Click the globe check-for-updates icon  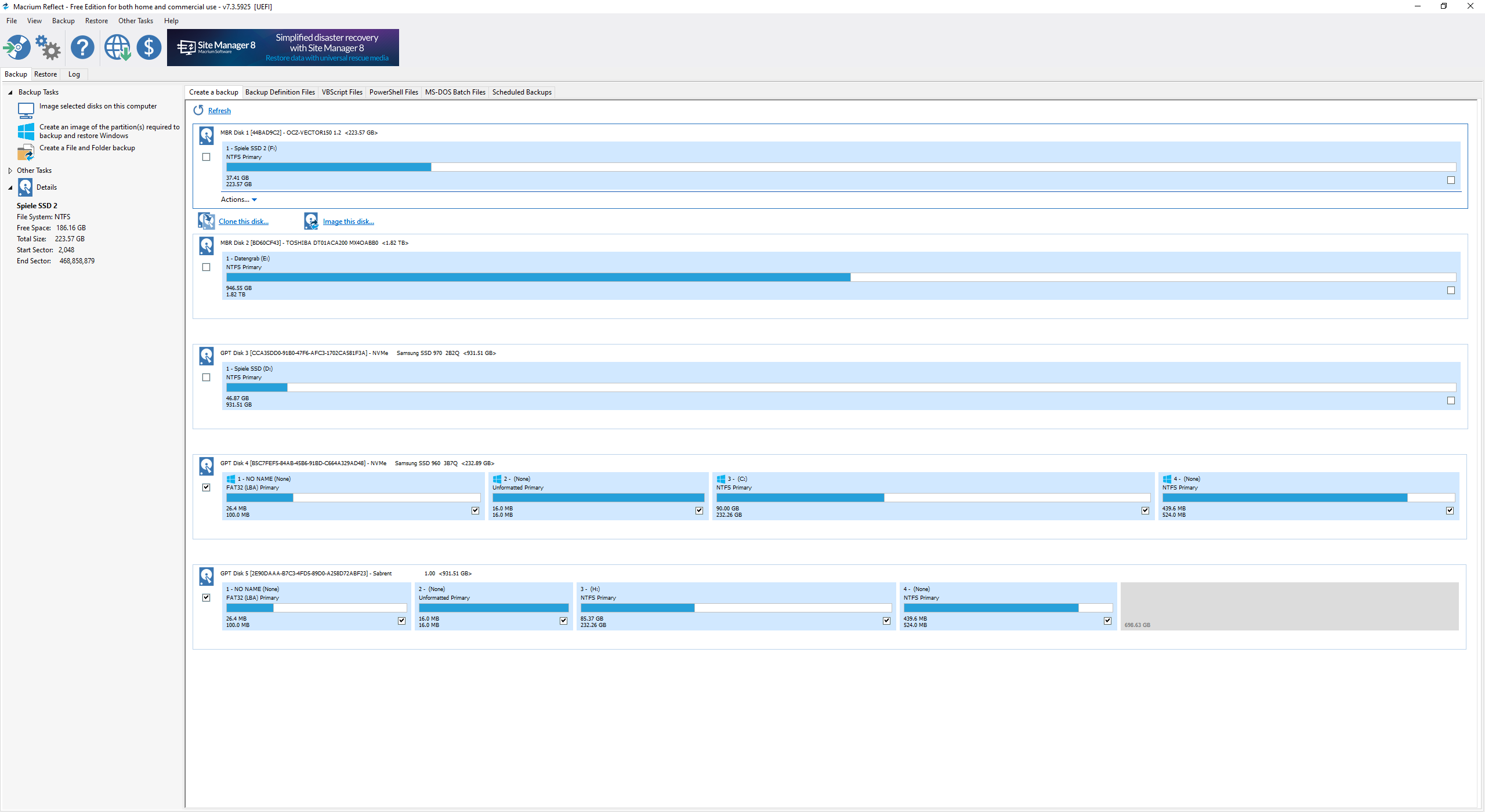(117, 48)
